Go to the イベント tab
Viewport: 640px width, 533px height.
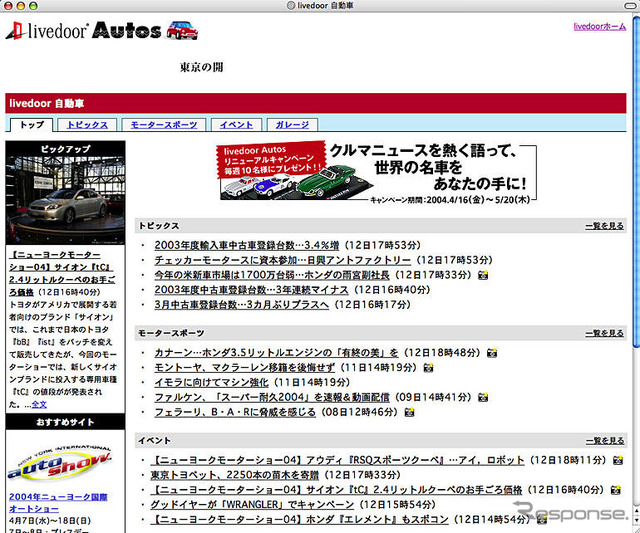click(236, 125)
